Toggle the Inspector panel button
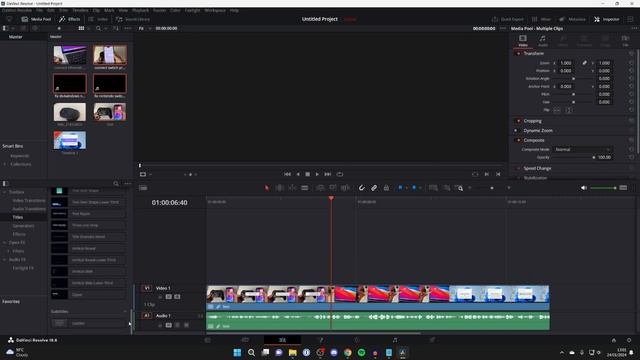Screen dimensions: 640x360 point(607,19)
